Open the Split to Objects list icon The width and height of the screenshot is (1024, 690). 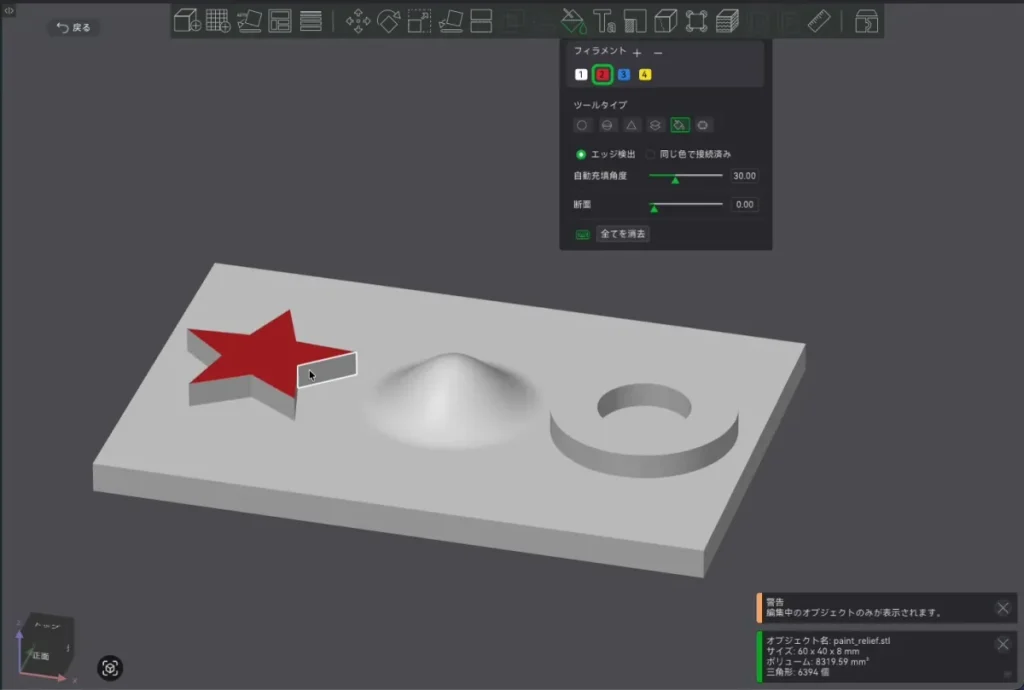click(x=311, y=21)
